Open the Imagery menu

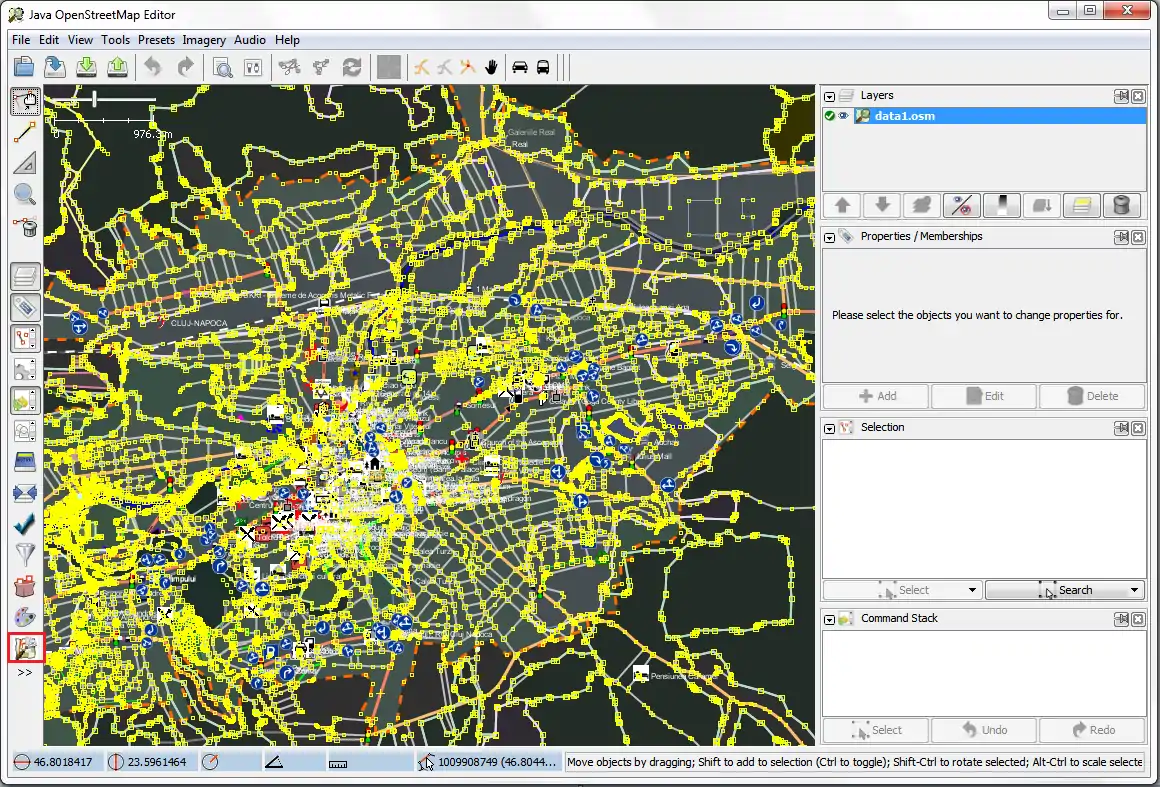coord(204,40)
